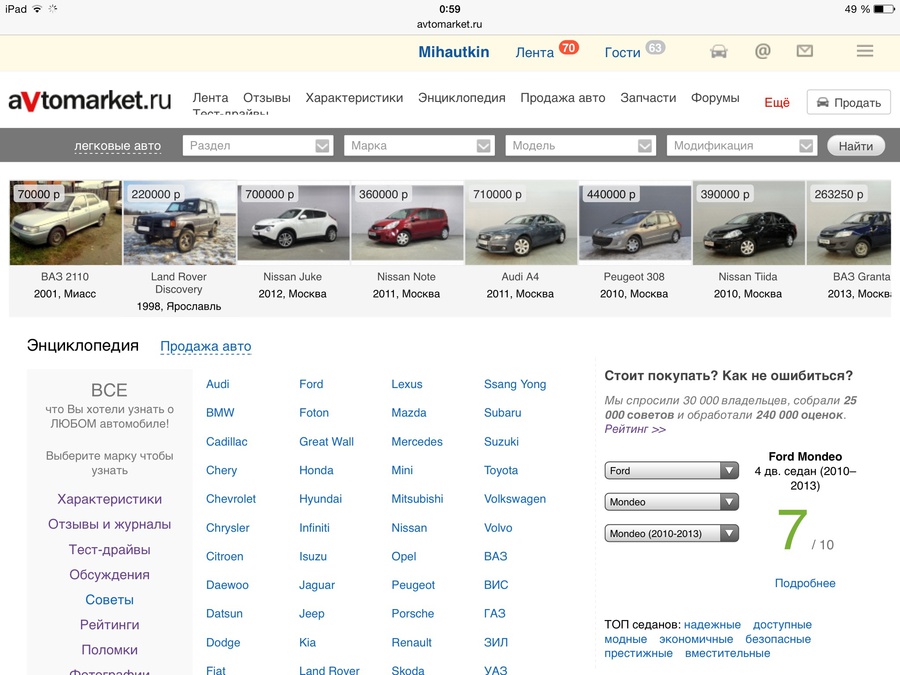900x675 pixels.
Task: Click the Найти search button
Action: [x=856, y=146]
